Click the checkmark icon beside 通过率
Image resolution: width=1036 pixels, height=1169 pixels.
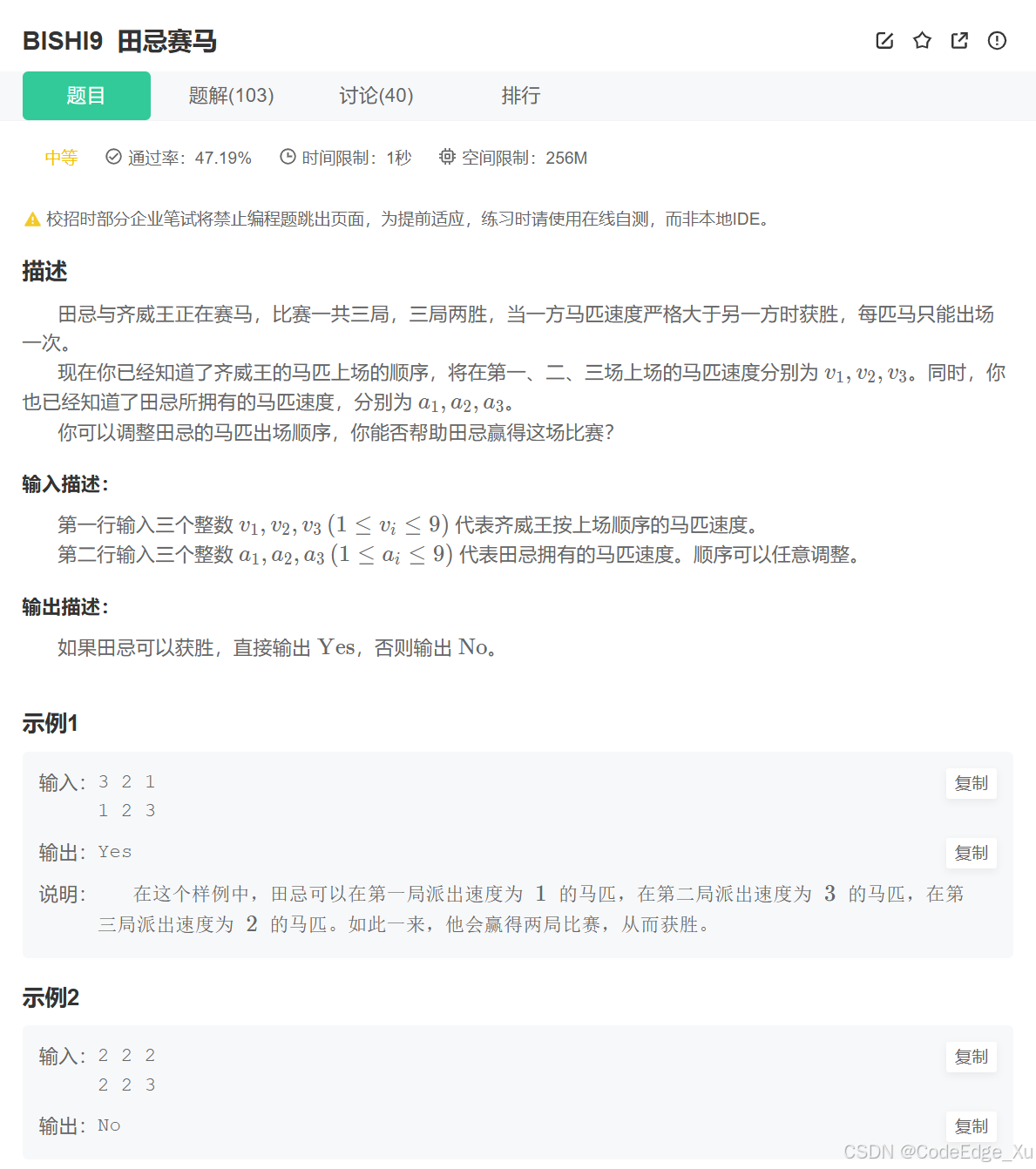pos(113,157)
